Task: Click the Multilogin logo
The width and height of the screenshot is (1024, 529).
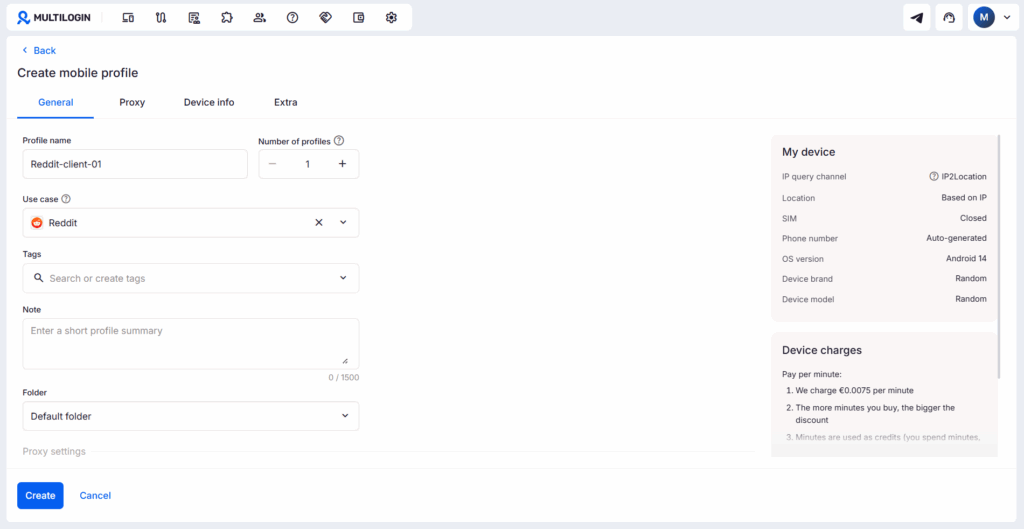Action: 54,18
